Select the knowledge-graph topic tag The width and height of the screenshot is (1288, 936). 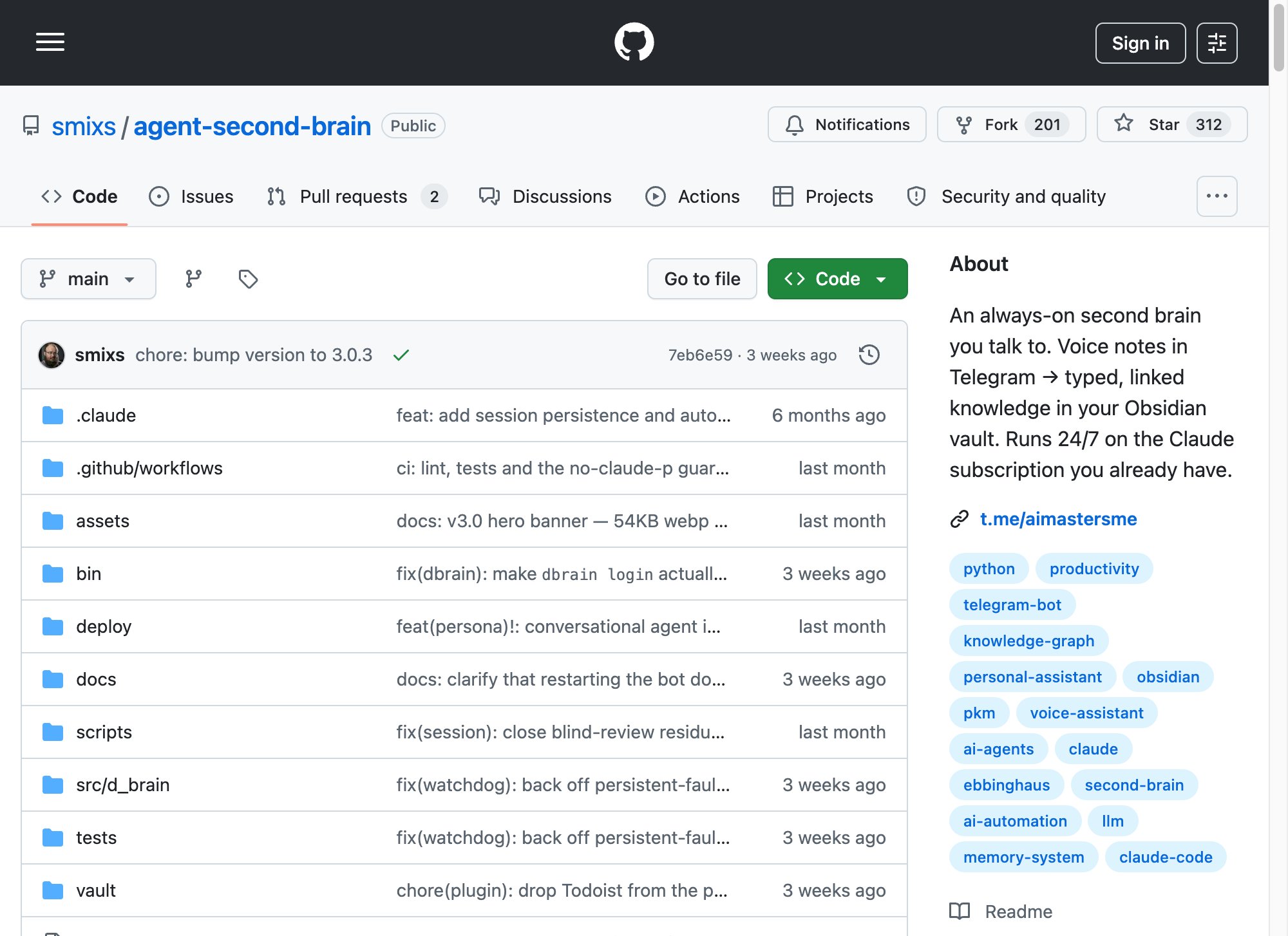point(1028,641)
